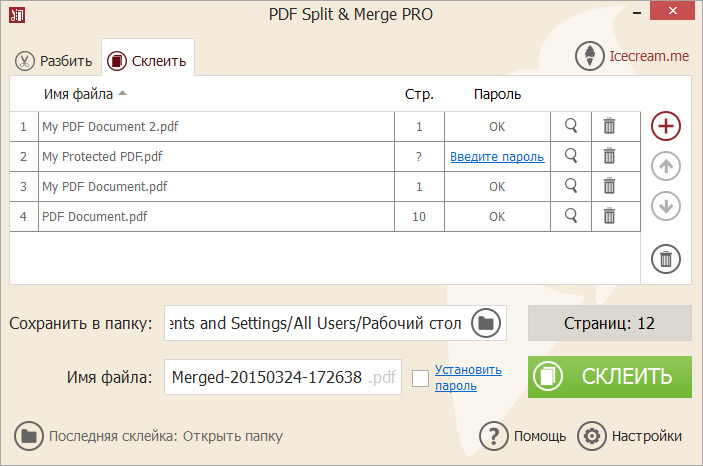Delete PDF Document.pdf from the list
The width and height of the screenshot is (703, 466).
(x=609, y=216)
